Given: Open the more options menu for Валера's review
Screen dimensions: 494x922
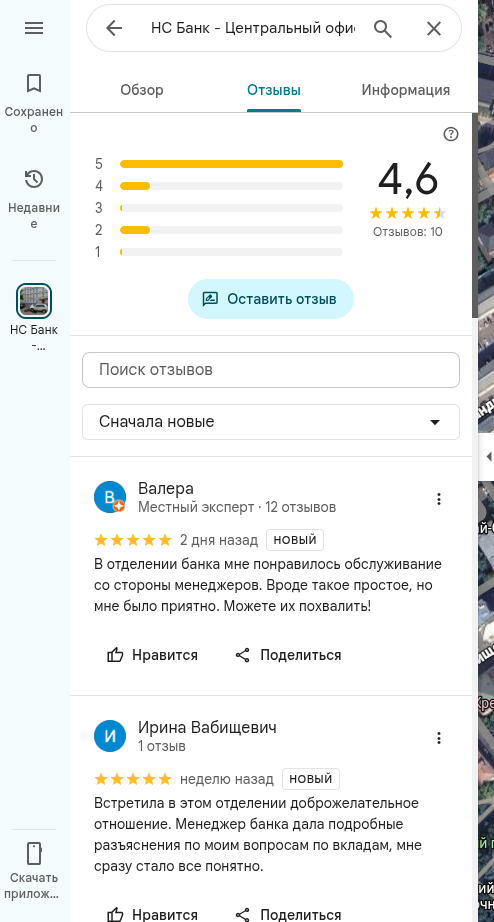Looking at the screenshot, I should coord(439,499).
